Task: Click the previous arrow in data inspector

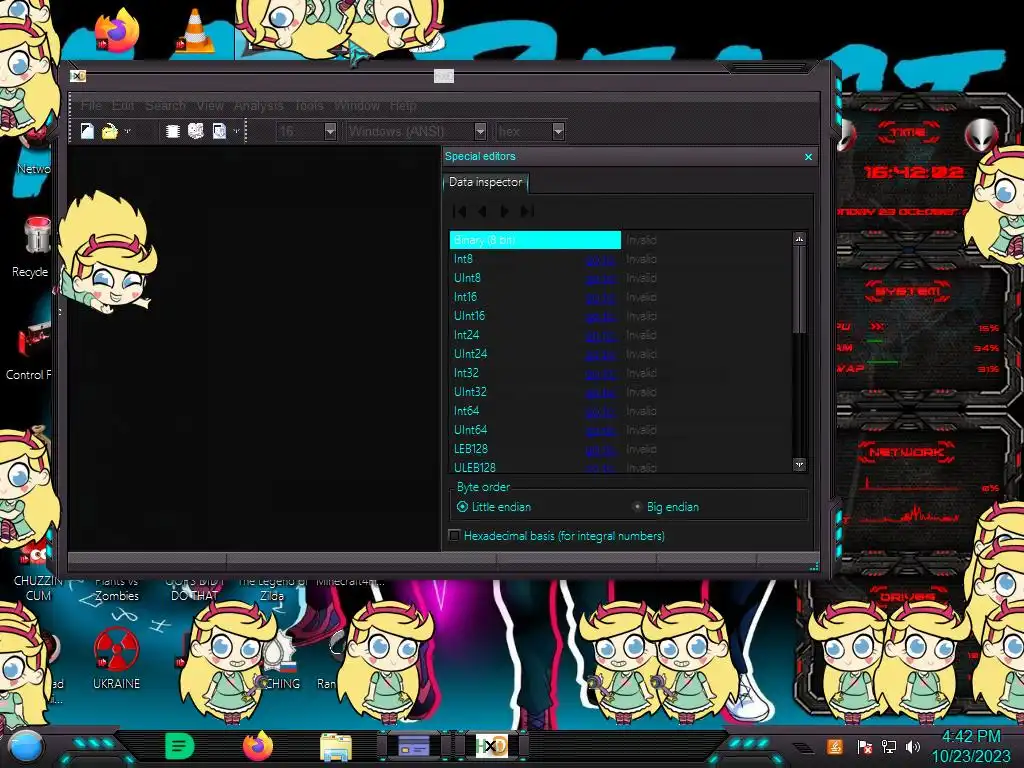Action: [482, 211]
